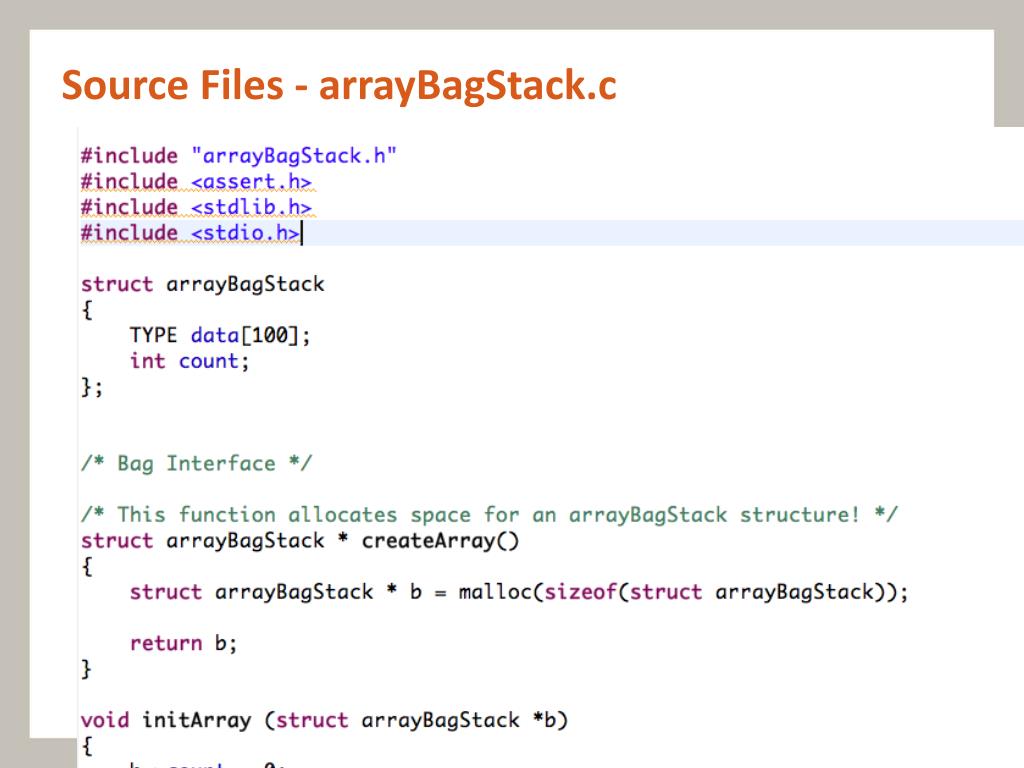Click the closing '};' of the struct
This screenshot has height=768, width=1024.
point(91,388)
